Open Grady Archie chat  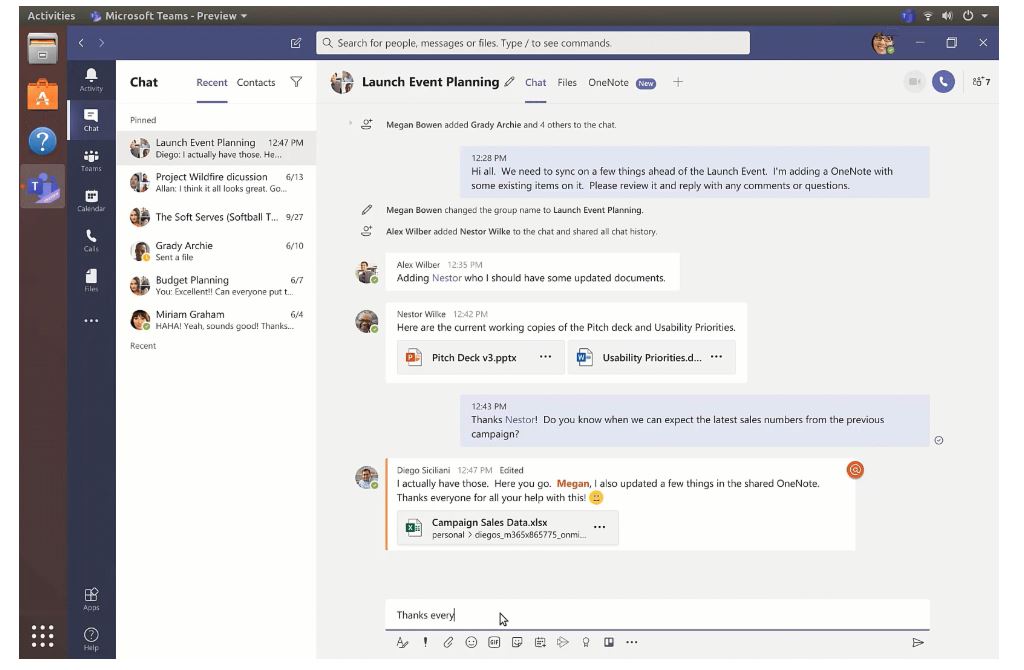point(216,251)
